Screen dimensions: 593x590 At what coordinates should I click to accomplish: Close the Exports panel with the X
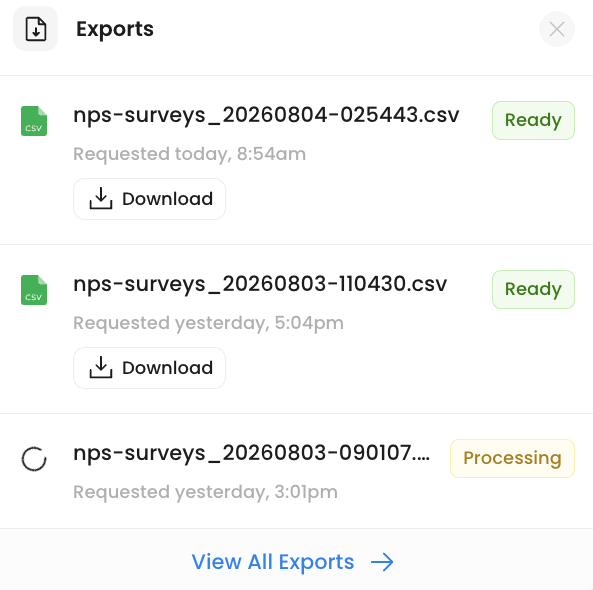coord(557,29)
